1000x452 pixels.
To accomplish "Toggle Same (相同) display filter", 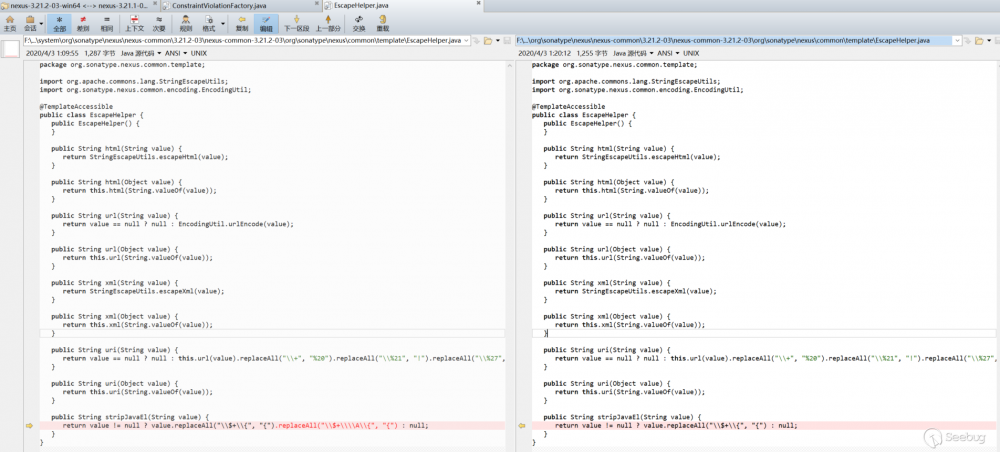I will coord(106,23).
